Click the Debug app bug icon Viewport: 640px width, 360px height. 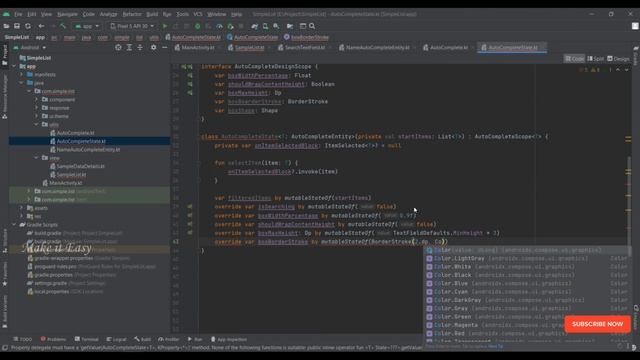[x=198, y=26]
